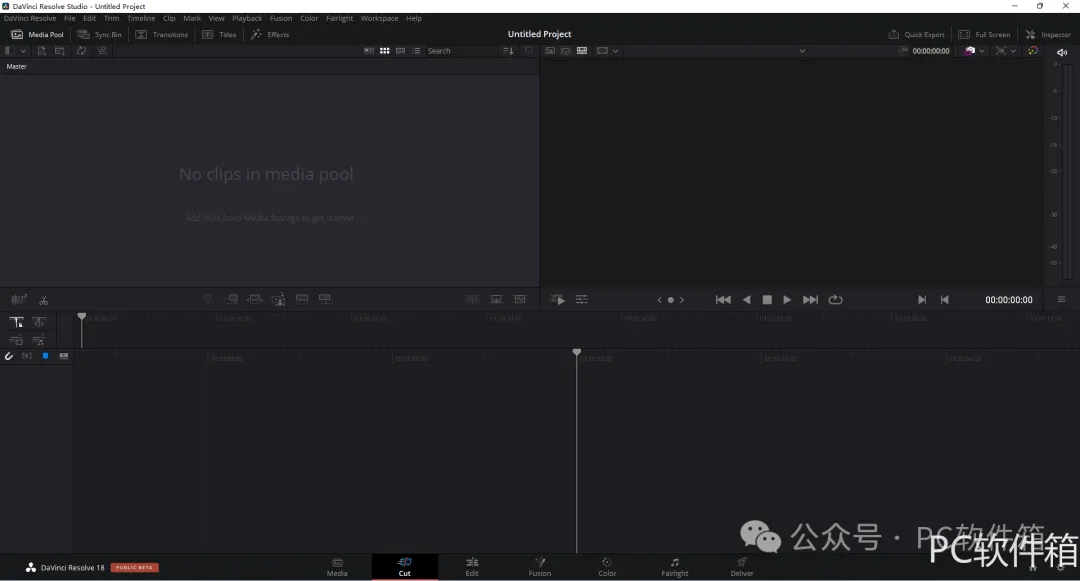
Task: Jump to the previous edit arrow
Action: tap(659, 300)
